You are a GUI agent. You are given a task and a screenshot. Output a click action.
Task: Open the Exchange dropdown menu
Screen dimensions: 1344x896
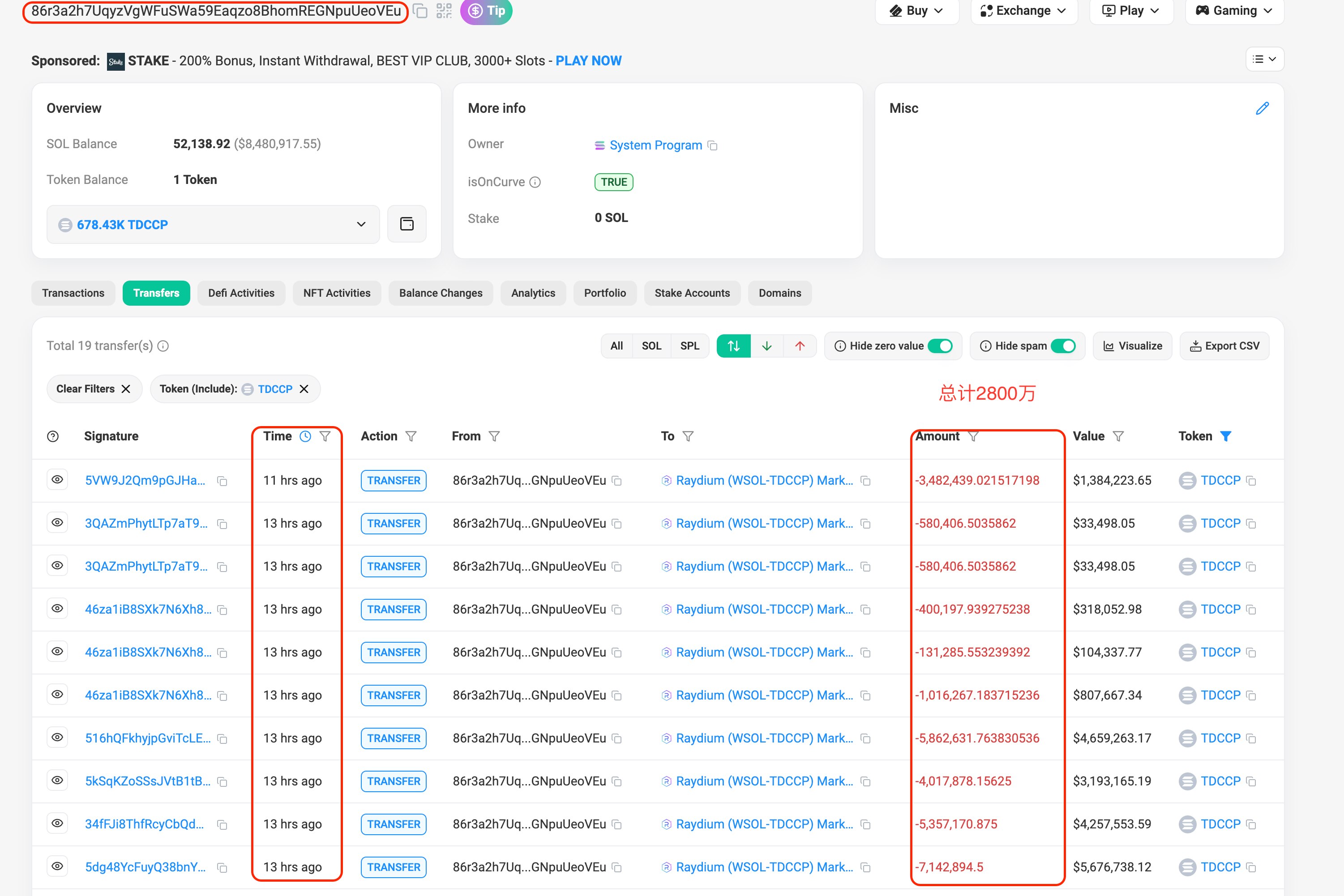pos(1023,11)
